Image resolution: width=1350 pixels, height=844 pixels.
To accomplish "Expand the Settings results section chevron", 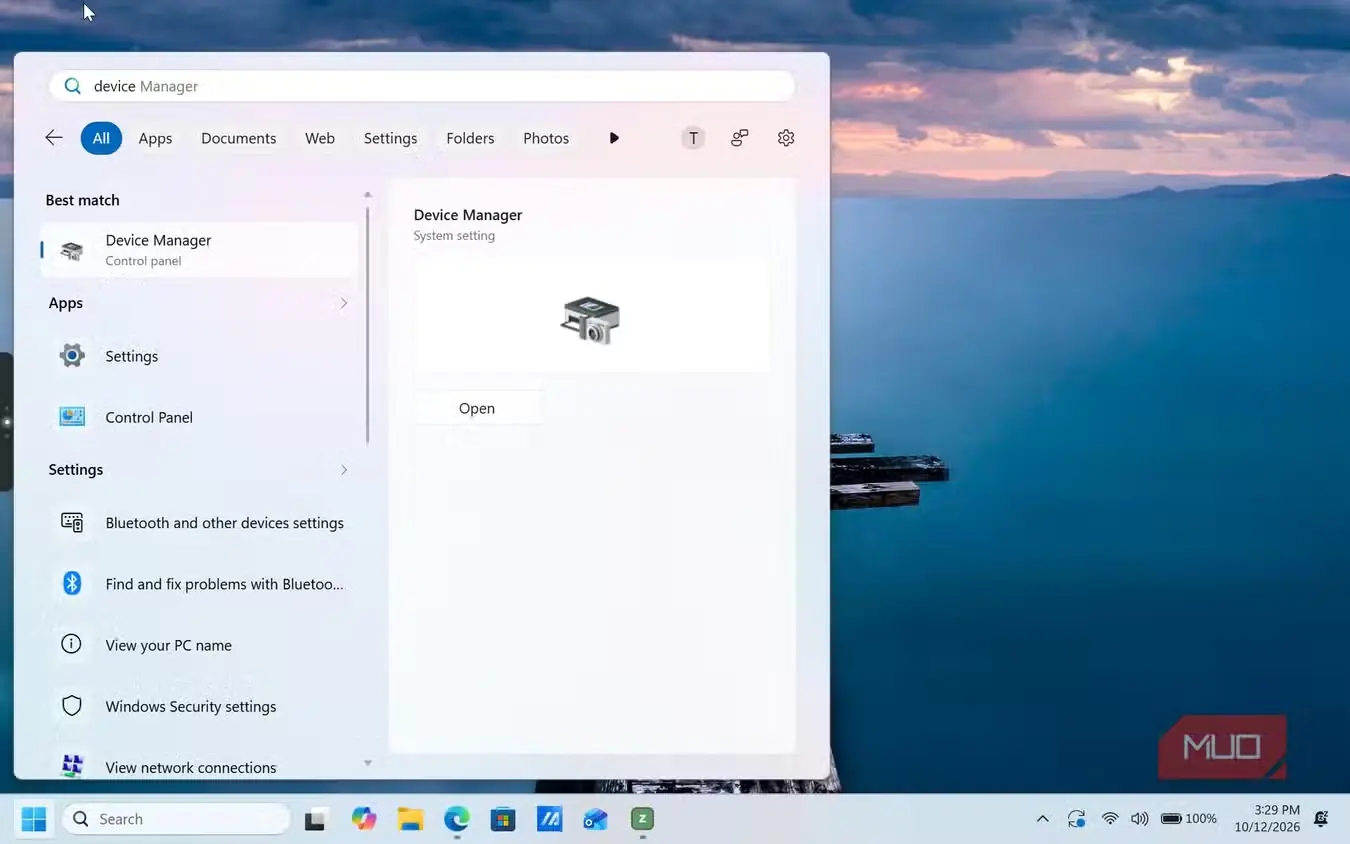I will pyautogui.click(x=344, y=469).
